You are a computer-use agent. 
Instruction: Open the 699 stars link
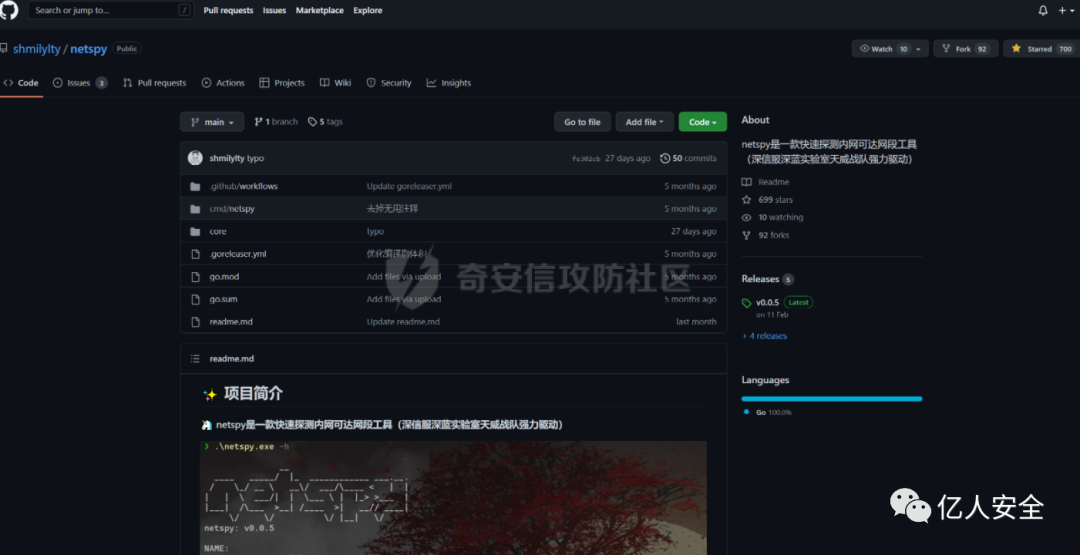767,200
